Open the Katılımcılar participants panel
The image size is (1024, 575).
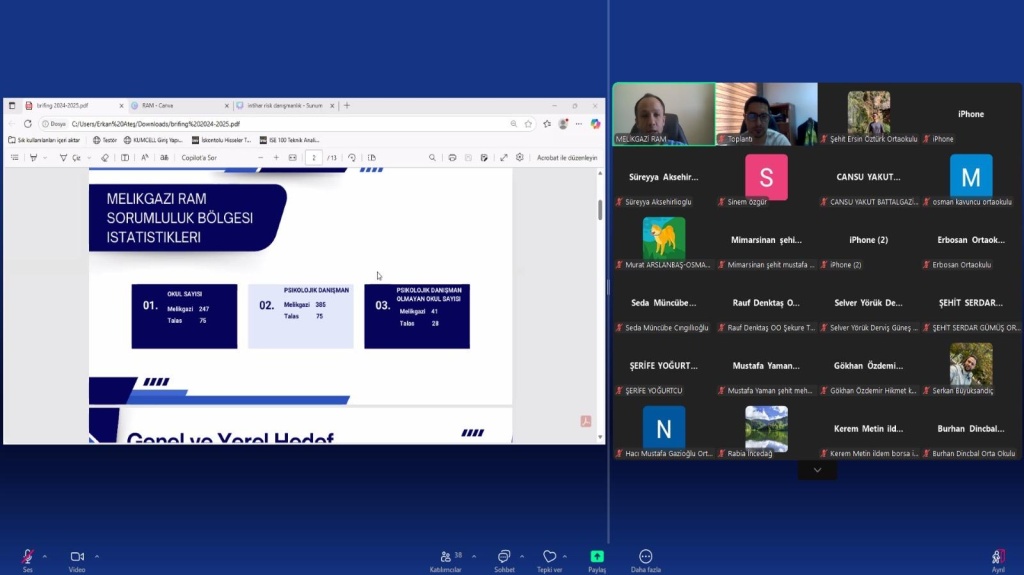click(x=445, y=557)
